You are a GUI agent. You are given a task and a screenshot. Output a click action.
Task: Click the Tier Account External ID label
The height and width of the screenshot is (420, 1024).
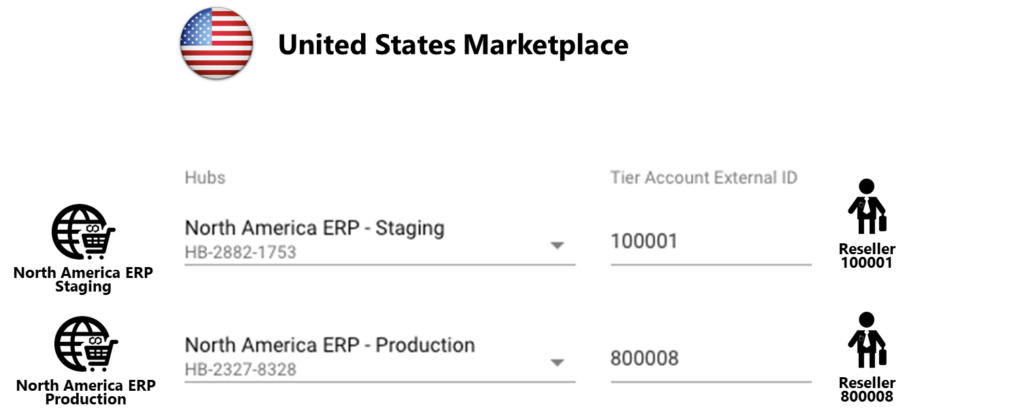click(x=704, y=178)
